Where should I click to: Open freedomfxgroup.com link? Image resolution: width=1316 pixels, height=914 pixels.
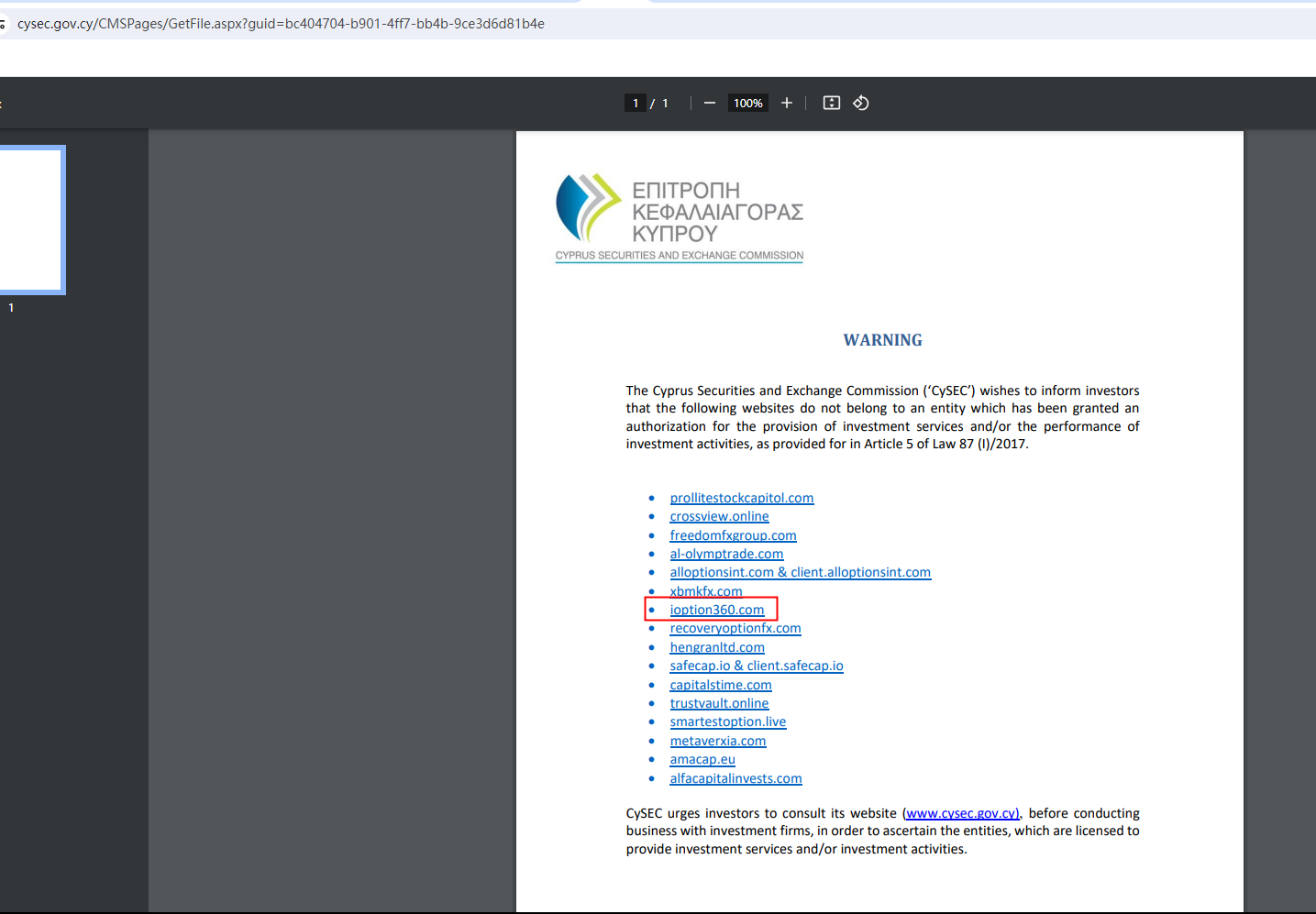pyautogui.click(x=733, y=535)
